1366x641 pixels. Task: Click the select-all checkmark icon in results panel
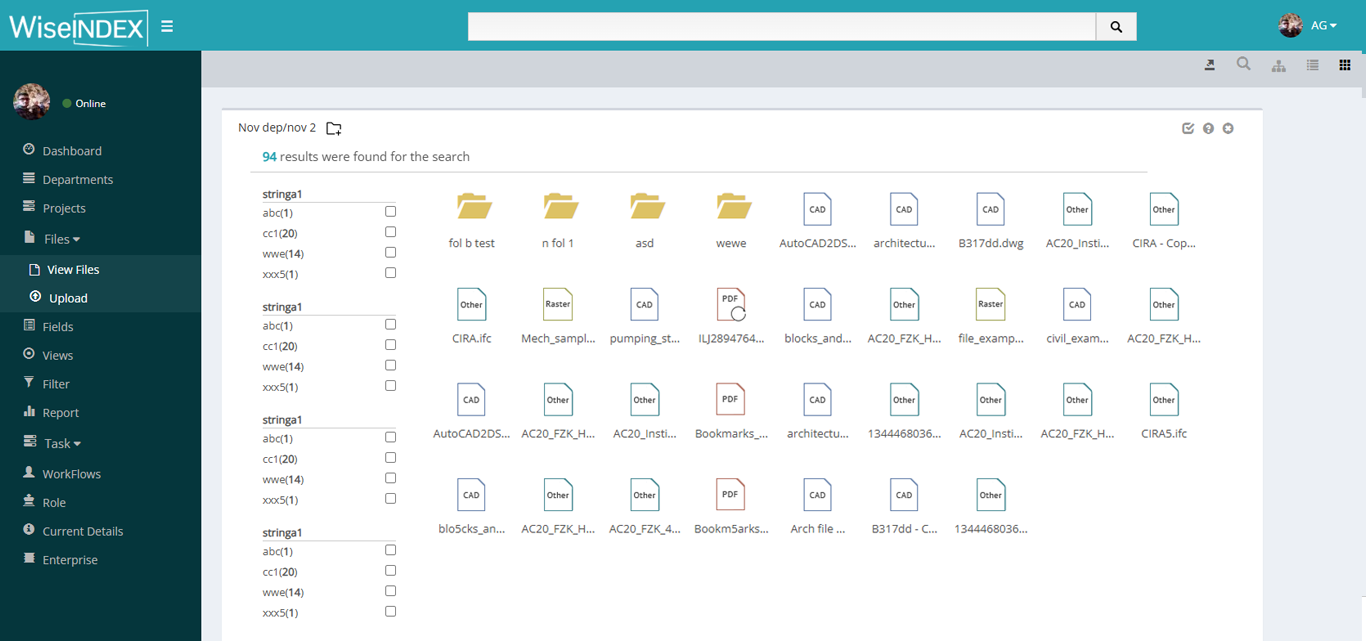[x=1188, y=128]
